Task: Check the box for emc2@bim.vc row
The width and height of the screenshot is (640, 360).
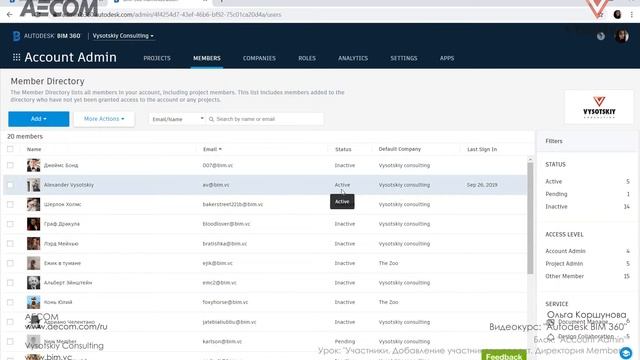Action: [10, 282]
